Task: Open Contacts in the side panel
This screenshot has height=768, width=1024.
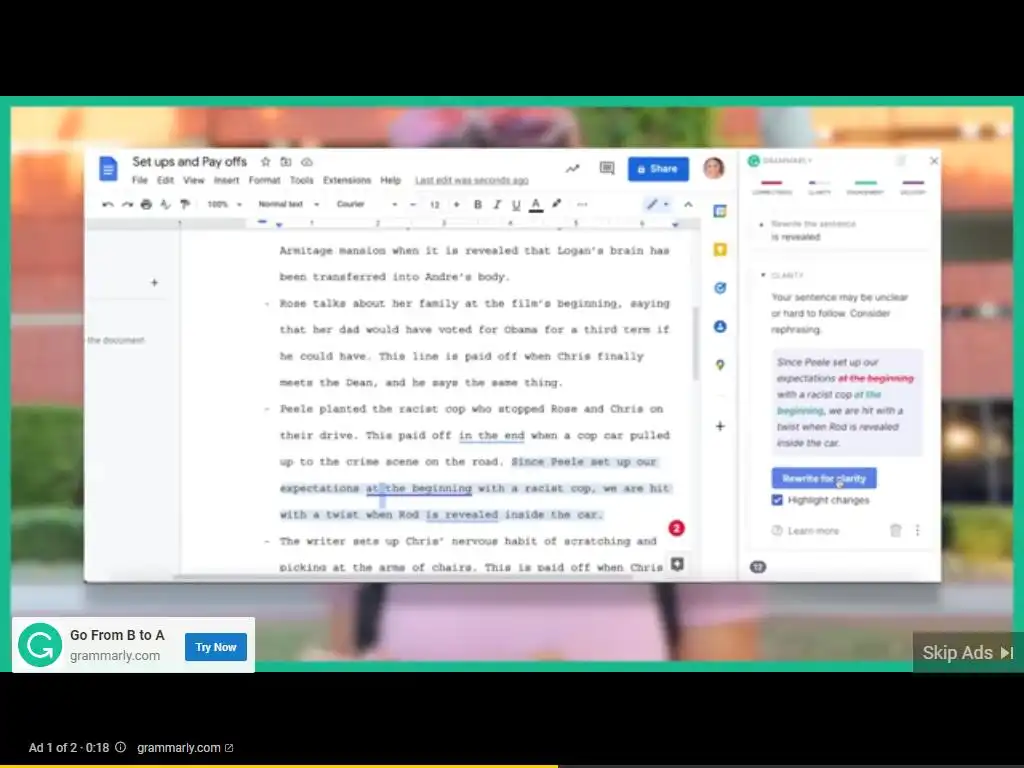Action: [720, 327]
